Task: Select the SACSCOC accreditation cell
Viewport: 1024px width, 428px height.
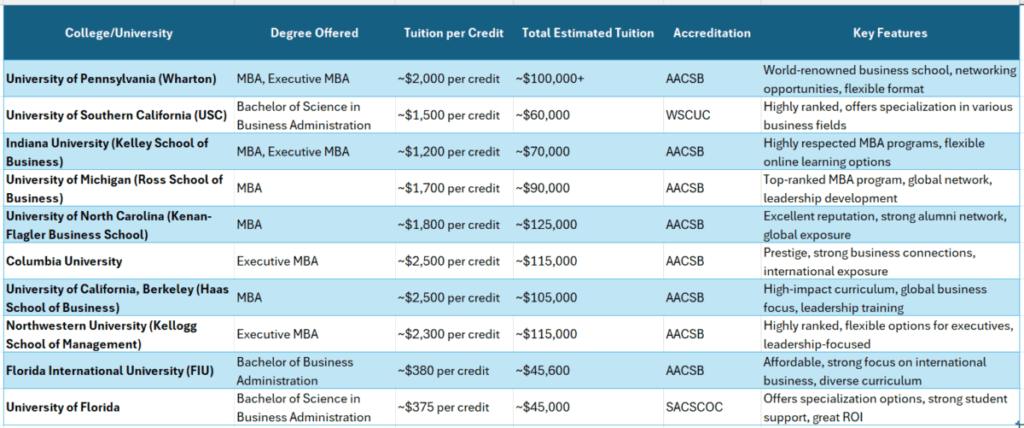Action: [x=712, y=408]
